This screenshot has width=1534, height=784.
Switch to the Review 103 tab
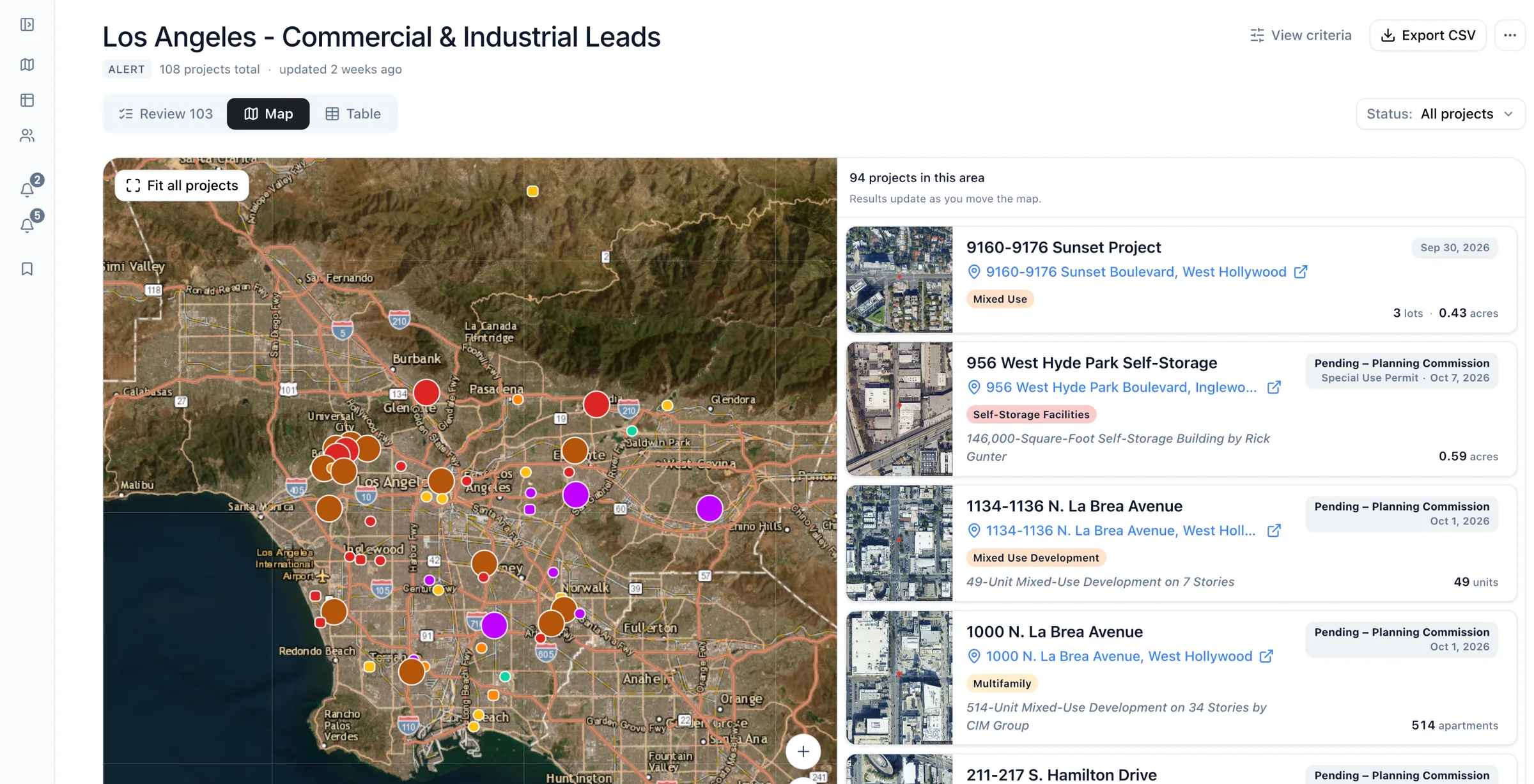tap(166, 114)
